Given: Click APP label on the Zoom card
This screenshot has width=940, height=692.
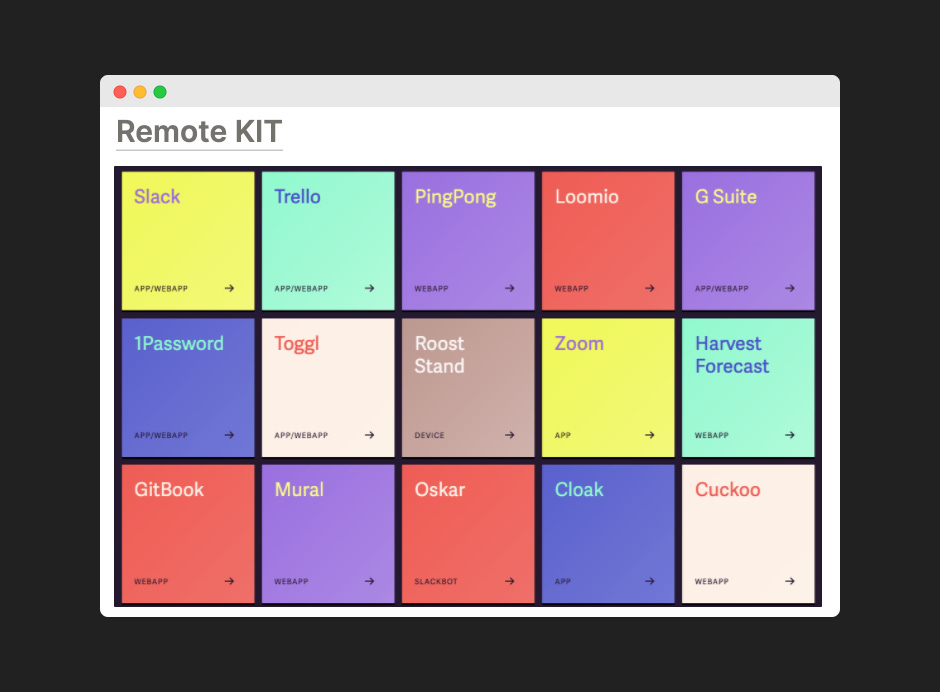Looking at the screenshot, I should pos(563,435).
